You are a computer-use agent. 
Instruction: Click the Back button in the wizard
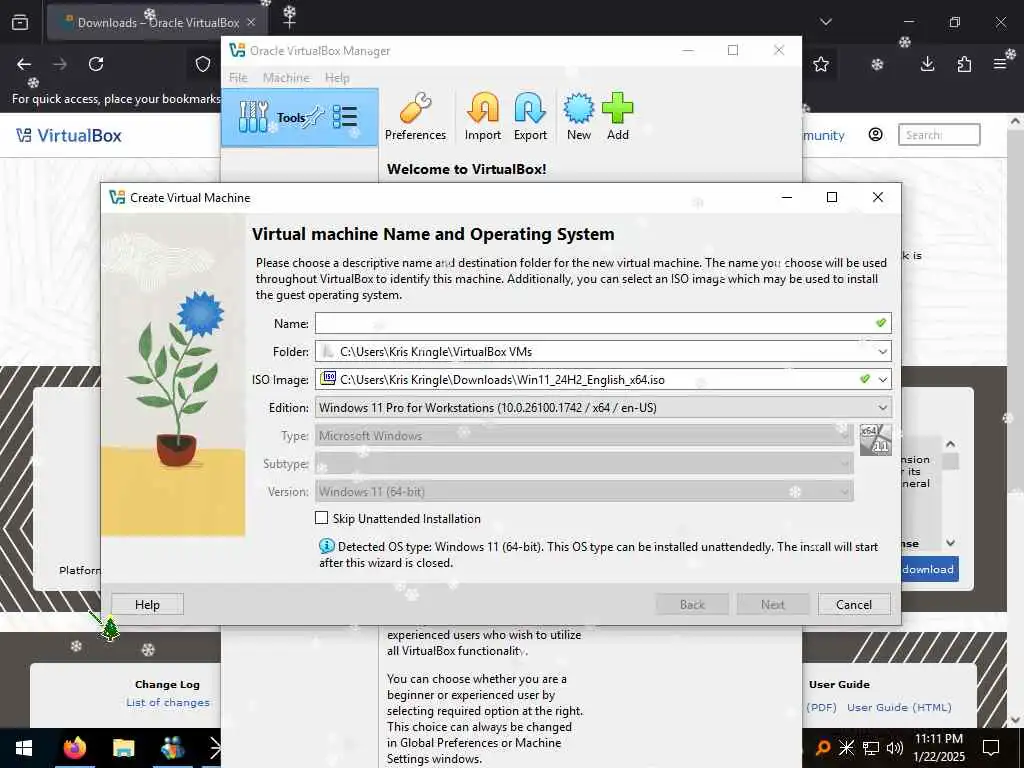click(x=692, y=605)
